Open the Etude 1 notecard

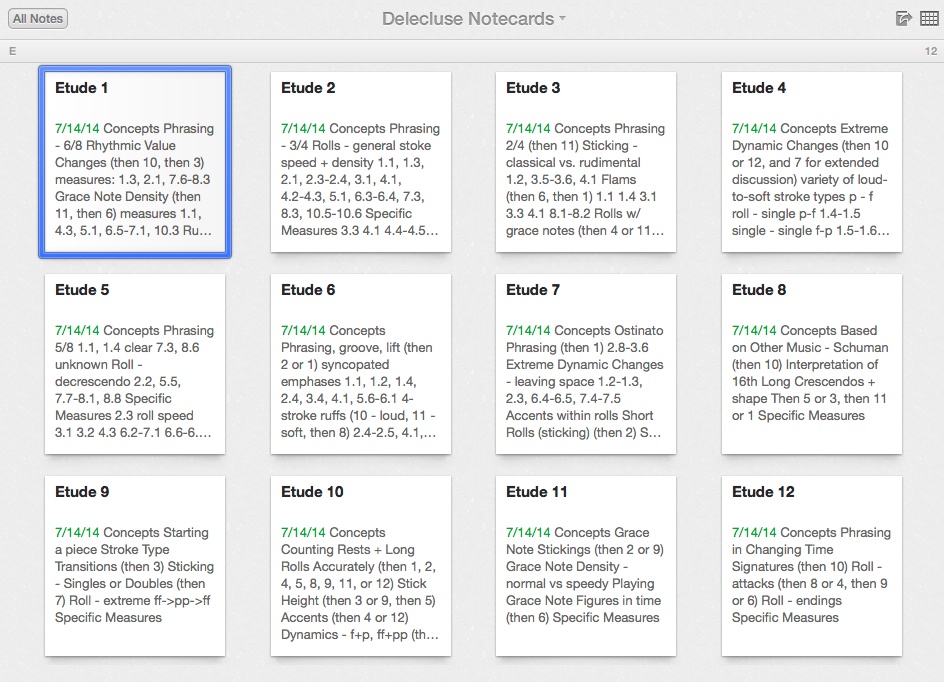tap(135, 162)
